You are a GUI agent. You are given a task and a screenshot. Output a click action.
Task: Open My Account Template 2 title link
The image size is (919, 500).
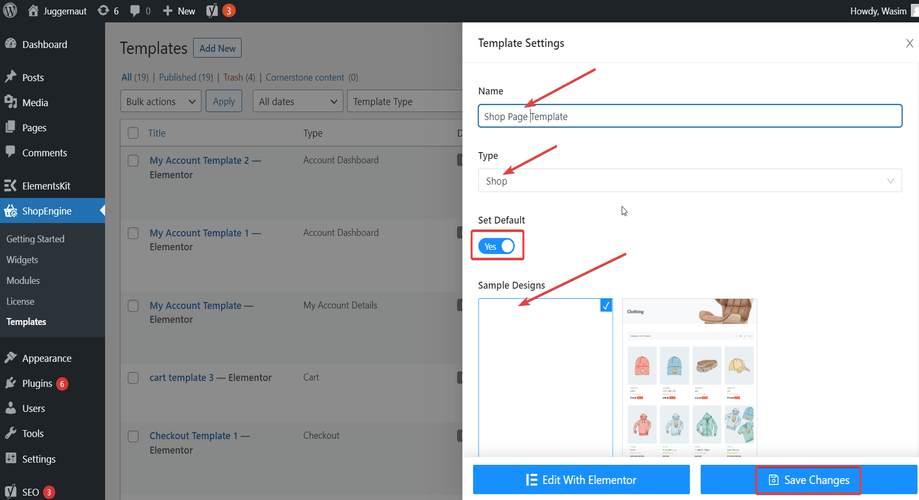[x=199, y=160]
